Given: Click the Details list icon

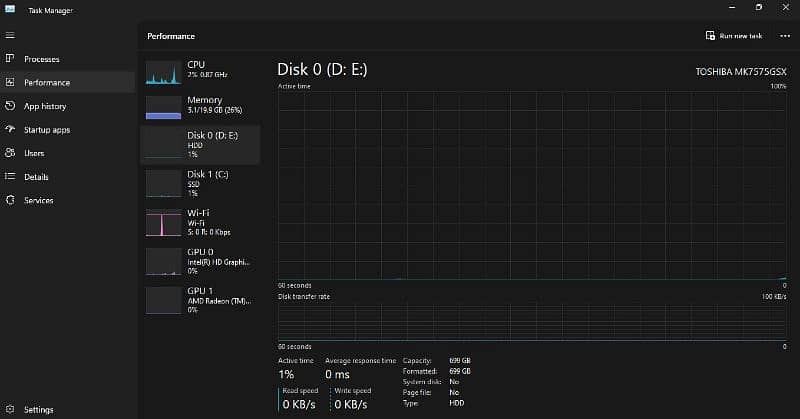Looking at the screenshot, I should (x=10, y=177).
